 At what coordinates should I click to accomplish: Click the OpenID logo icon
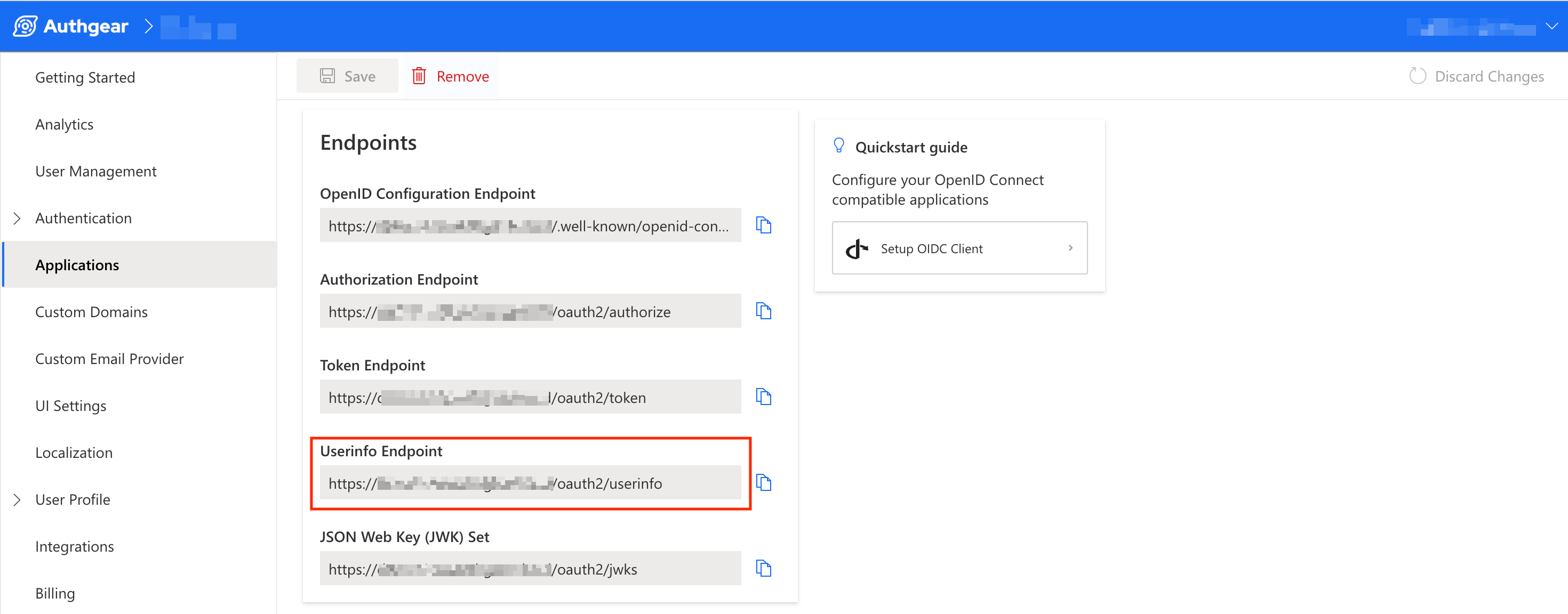tap(857, 248)
